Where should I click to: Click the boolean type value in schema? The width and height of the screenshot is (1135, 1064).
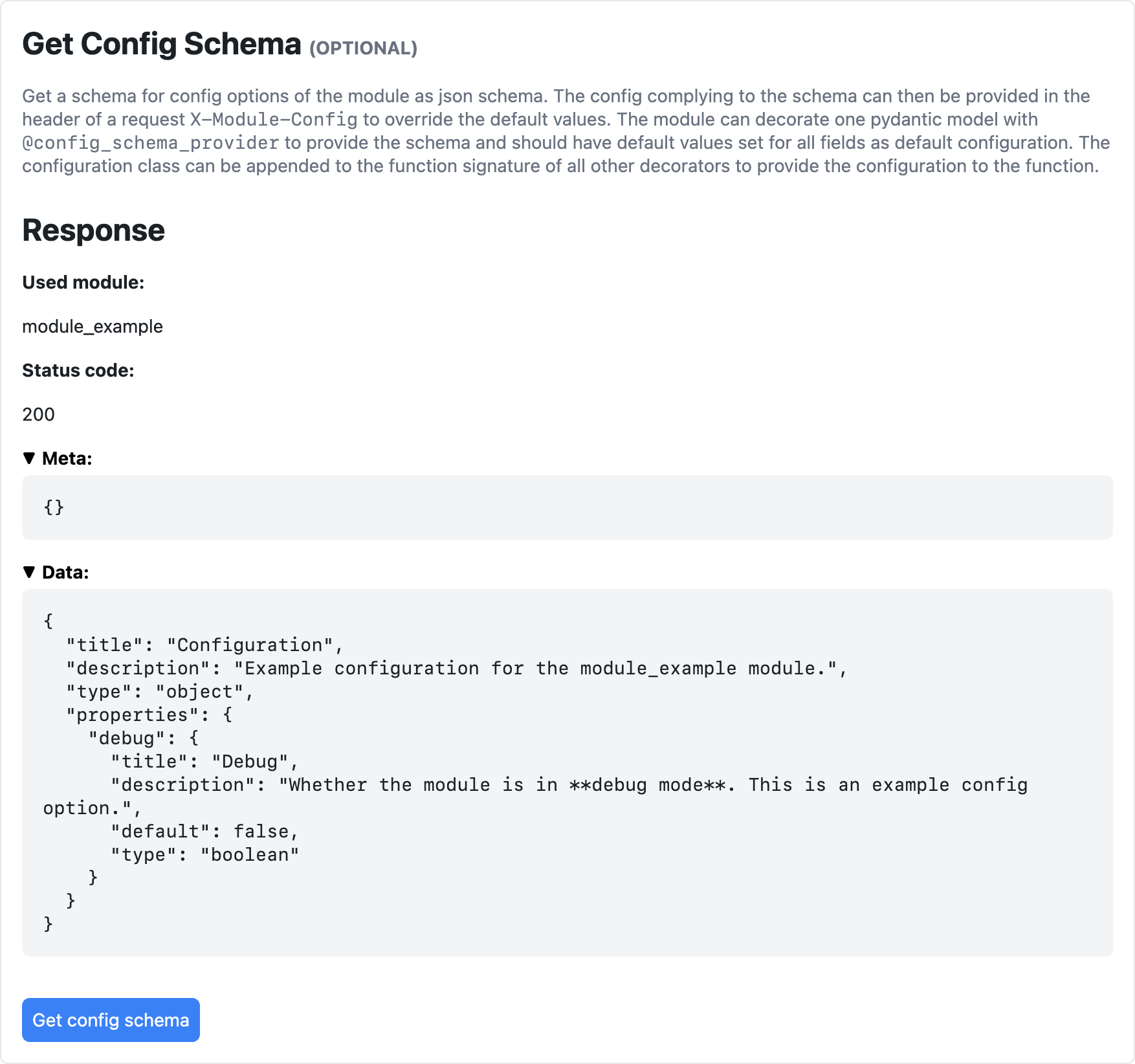click(x=250, y=854)
